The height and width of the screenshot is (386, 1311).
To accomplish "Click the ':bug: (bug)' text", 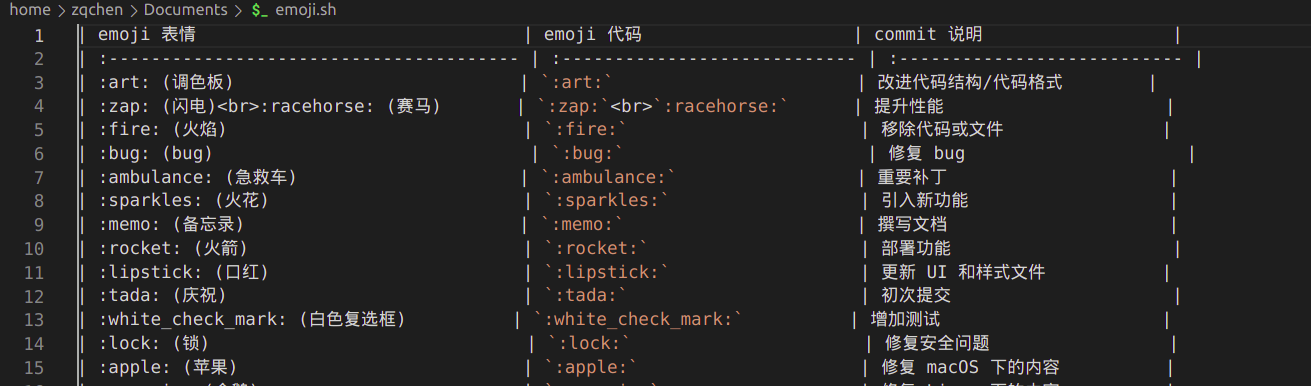I will point(155,154).
